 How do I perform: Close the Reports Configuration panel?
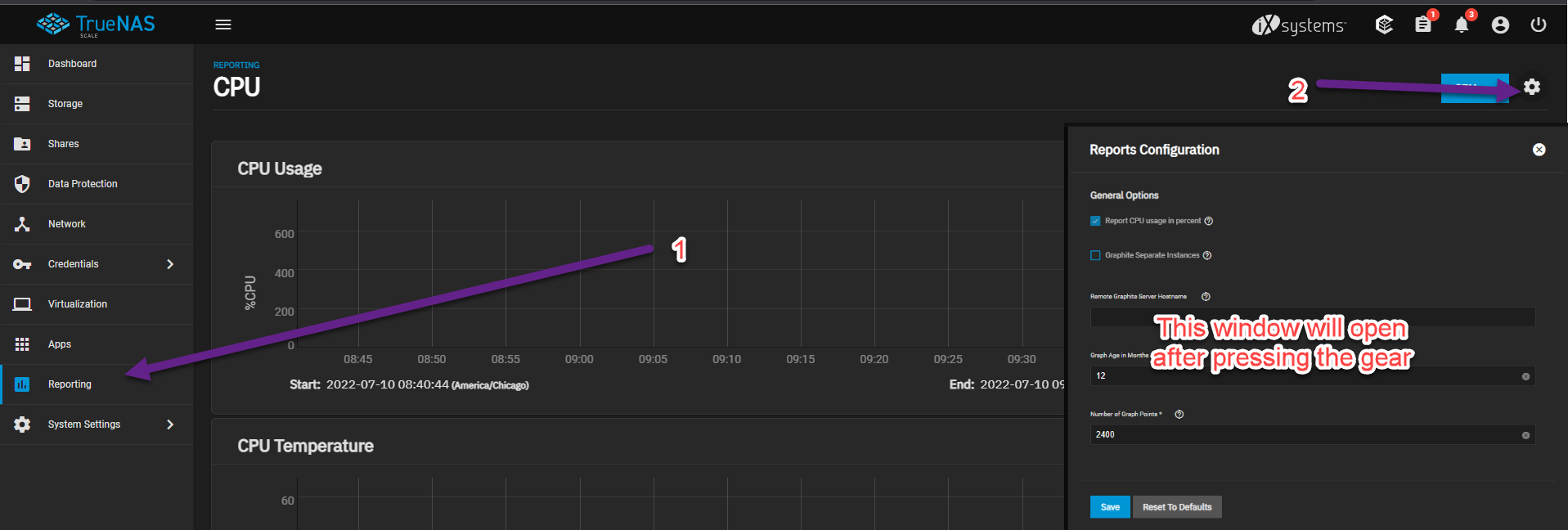1539,150
